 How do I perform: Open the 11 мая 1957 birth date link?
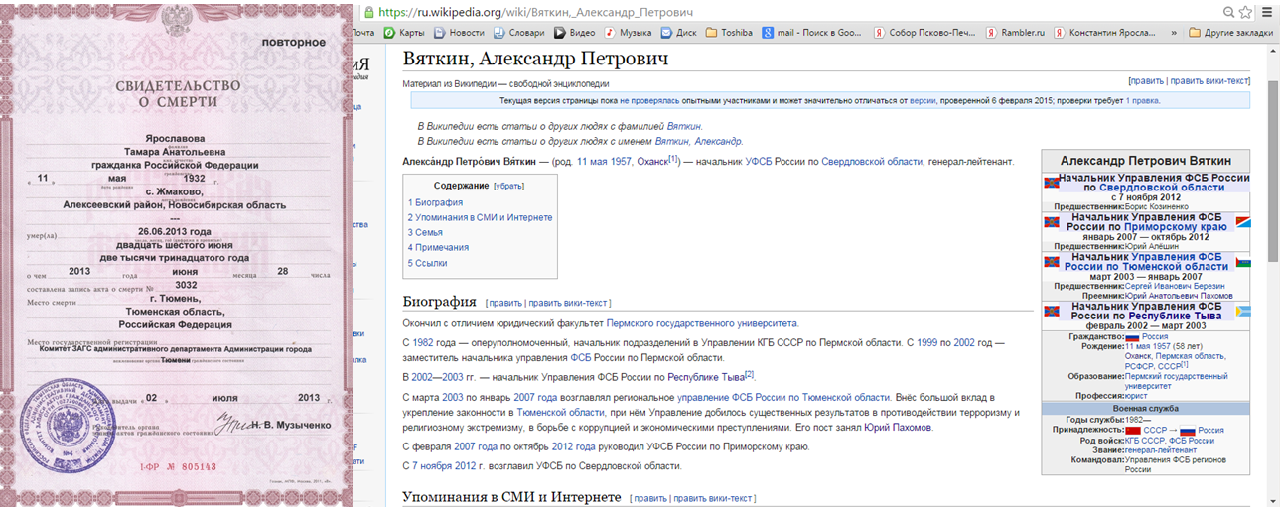pyautogui.click(x=604, y=161)
